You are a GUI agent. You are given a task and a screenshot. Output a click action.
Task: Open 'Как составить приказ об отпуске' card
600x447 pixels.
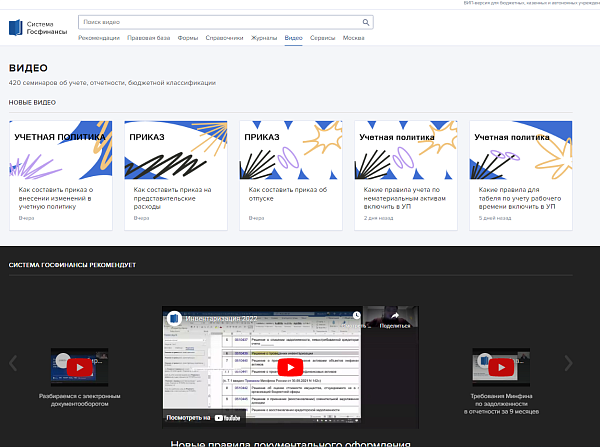[289, 189]
